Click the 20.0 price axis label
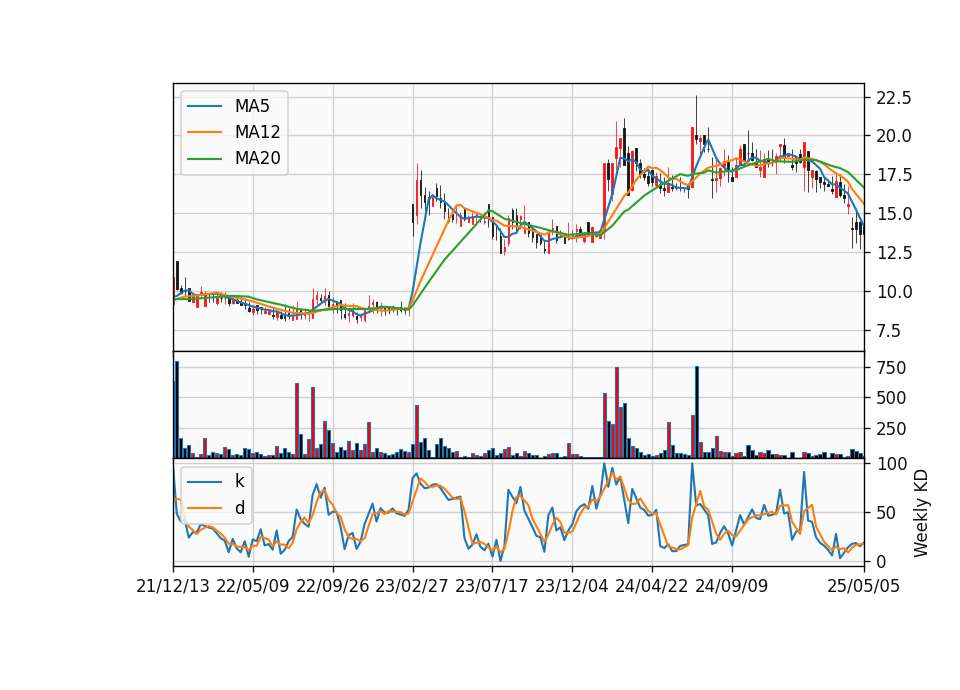This screenshot has width=960, height=690. point(894,136)
